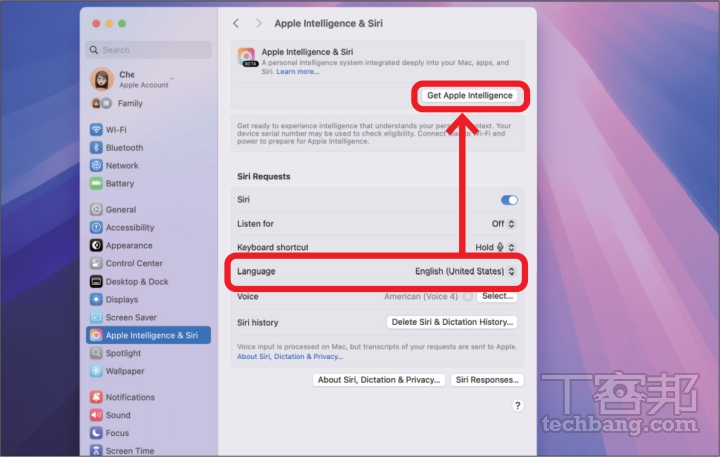Click the Desktop & Dock icon
Image resolution: width=720 pixels, height=457 pixels.
(96, 282)
